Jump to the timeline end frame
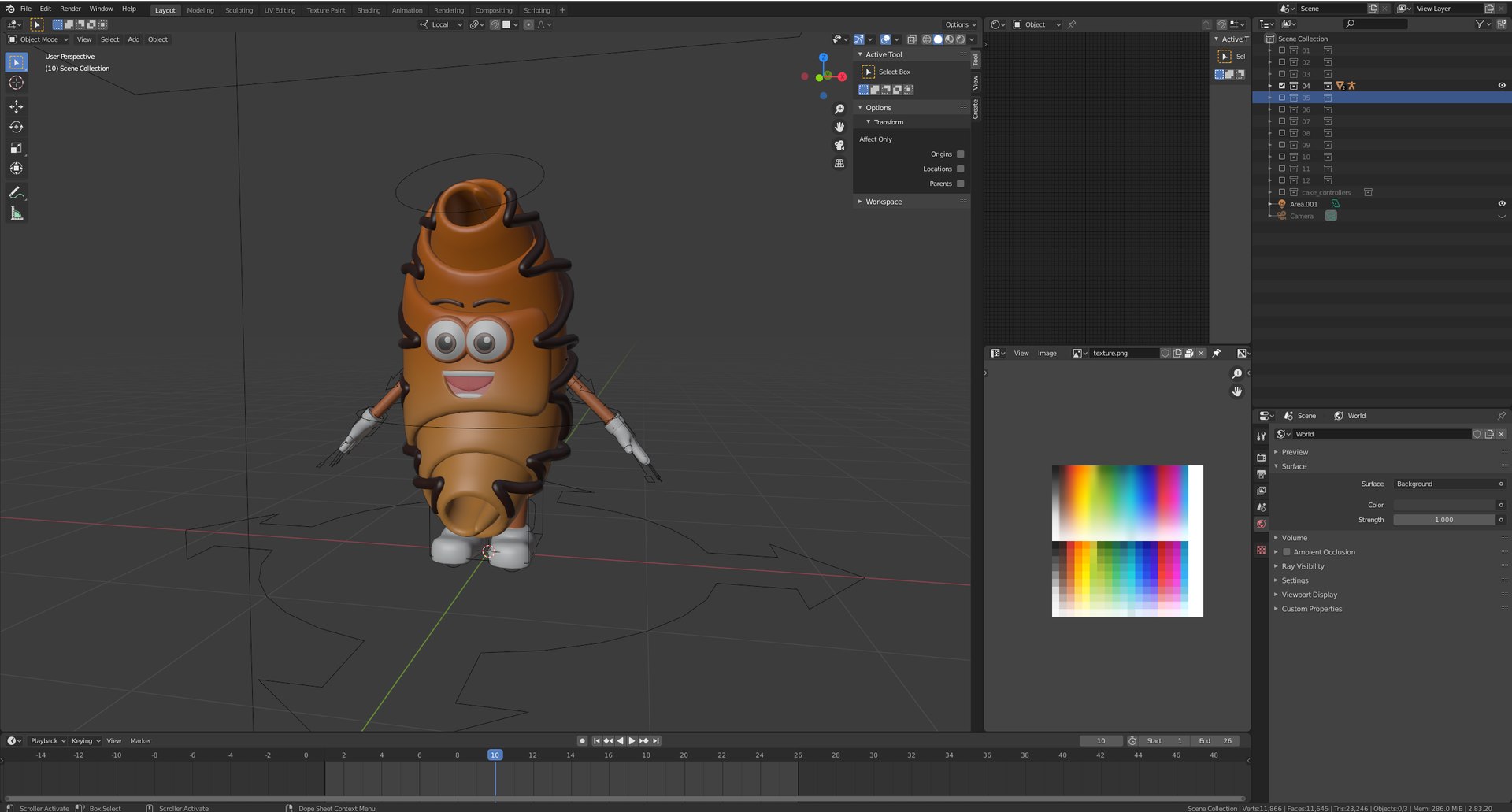The width and height of the screenshot is (1512, 812). [656, 741]
